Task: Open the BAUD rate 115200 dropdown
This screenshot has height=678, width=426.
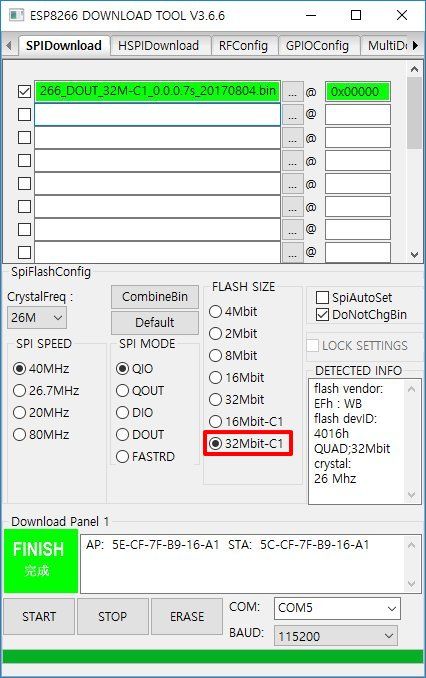Action: pyautogui.click(x=336, y=636)
